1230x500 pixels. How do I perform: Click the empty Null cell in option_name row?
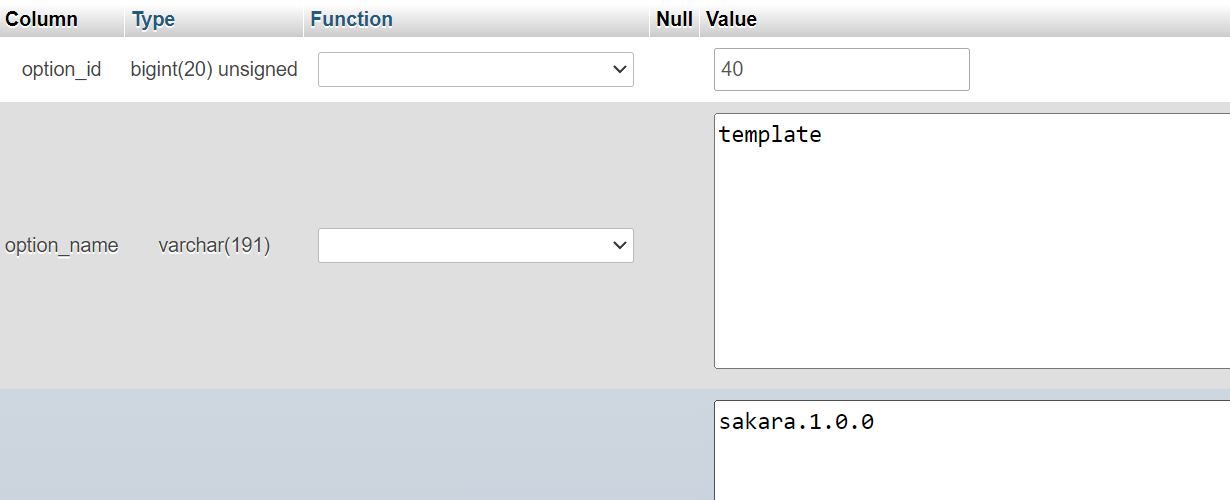click(674, 245)
